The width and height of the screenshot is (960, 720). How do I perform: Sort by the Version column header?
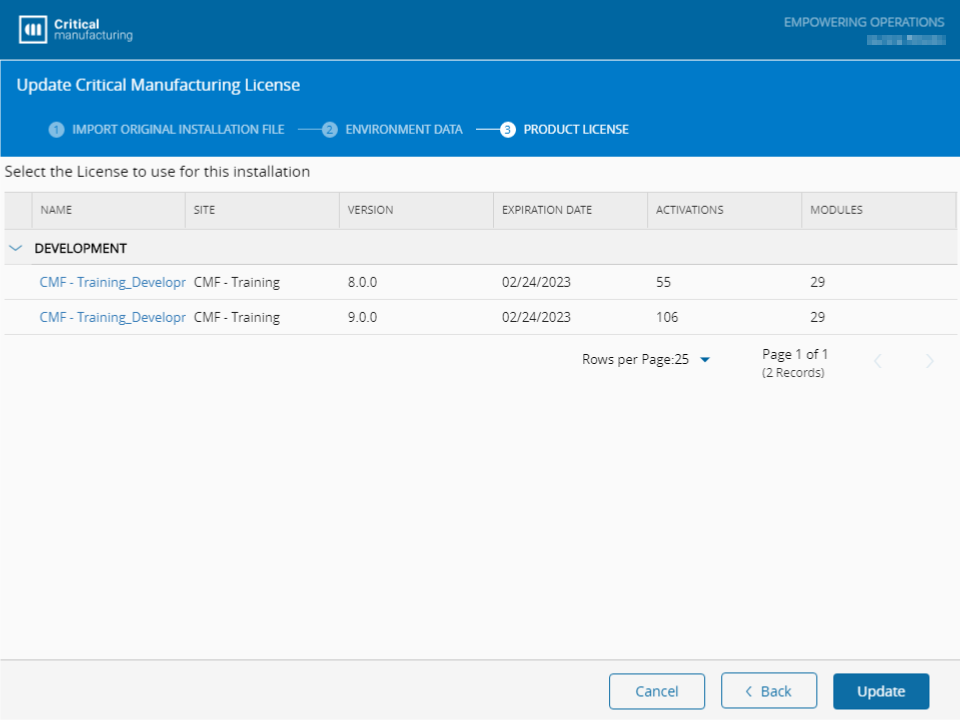pos(370,210)
